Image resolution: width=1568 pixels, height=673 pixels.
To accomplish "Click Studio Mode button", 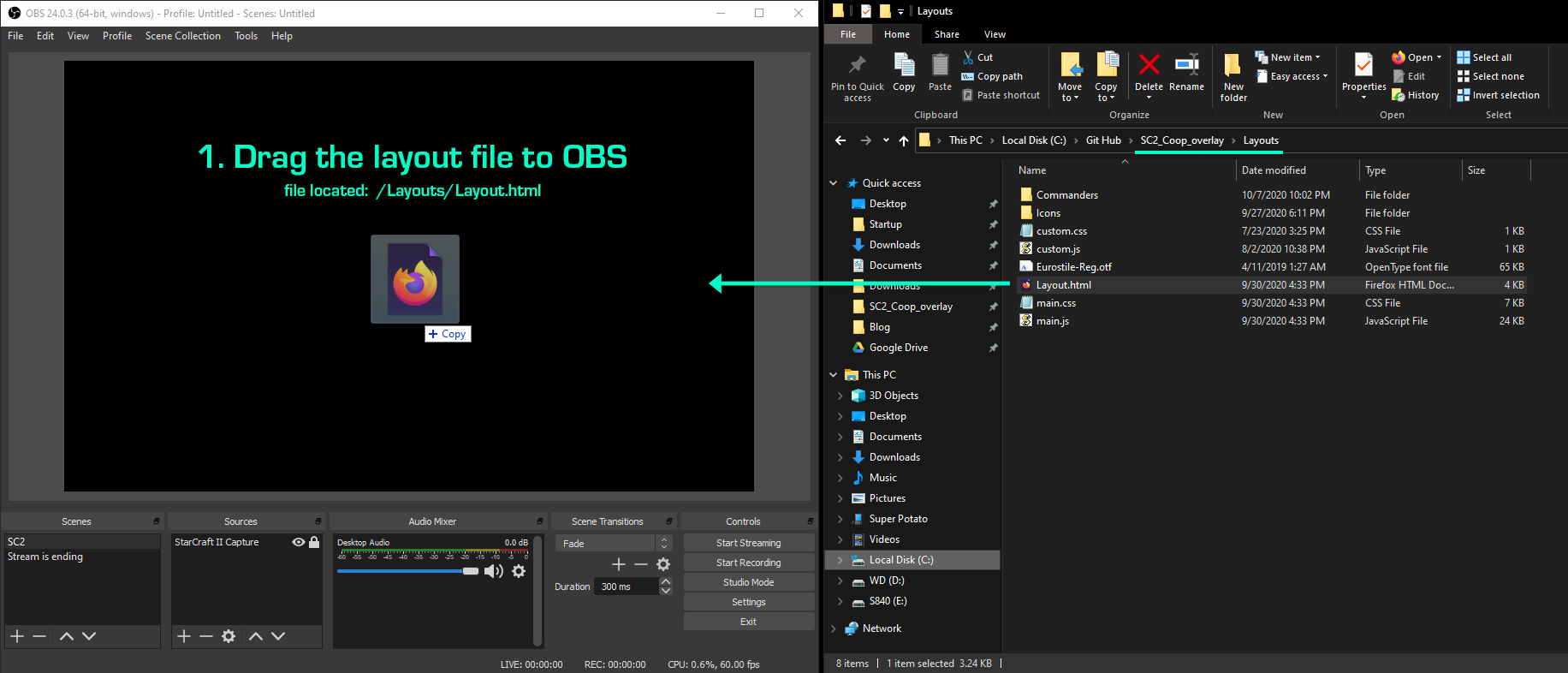I will point(749,582).
